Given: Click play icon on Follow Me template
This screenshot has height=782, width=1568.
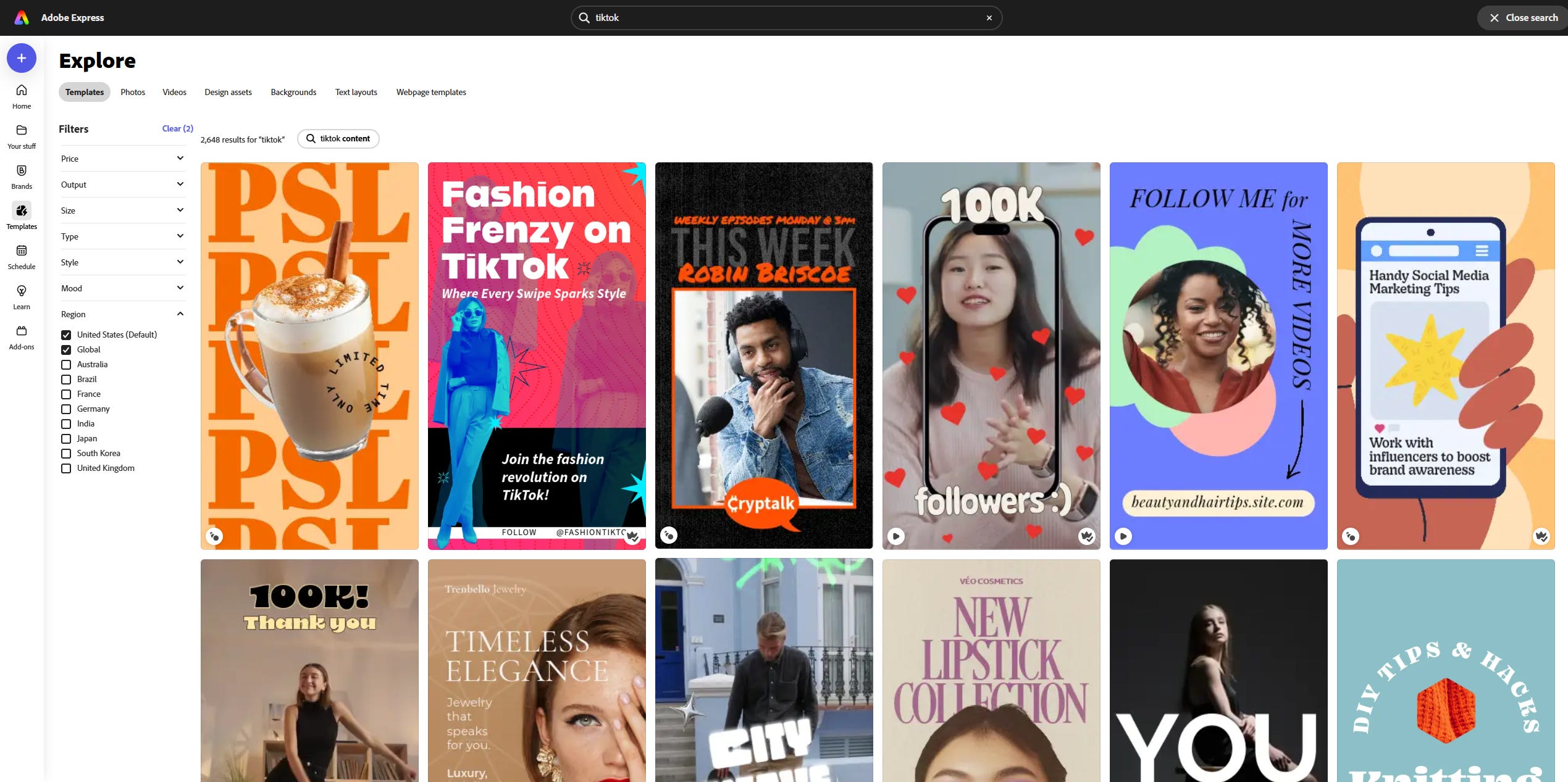Looking at the screenshot, I should pyautogui.click(x=1123, y=536).
